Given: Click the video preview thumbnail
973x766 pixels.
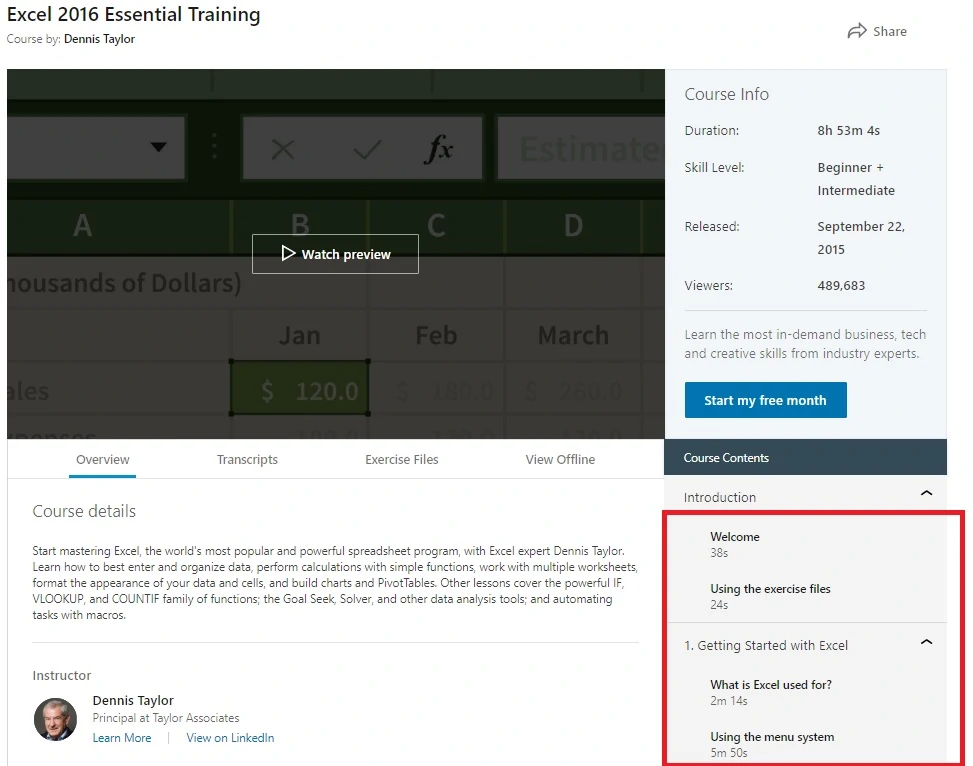Looking at the screenshot, I should pos(336,254).
